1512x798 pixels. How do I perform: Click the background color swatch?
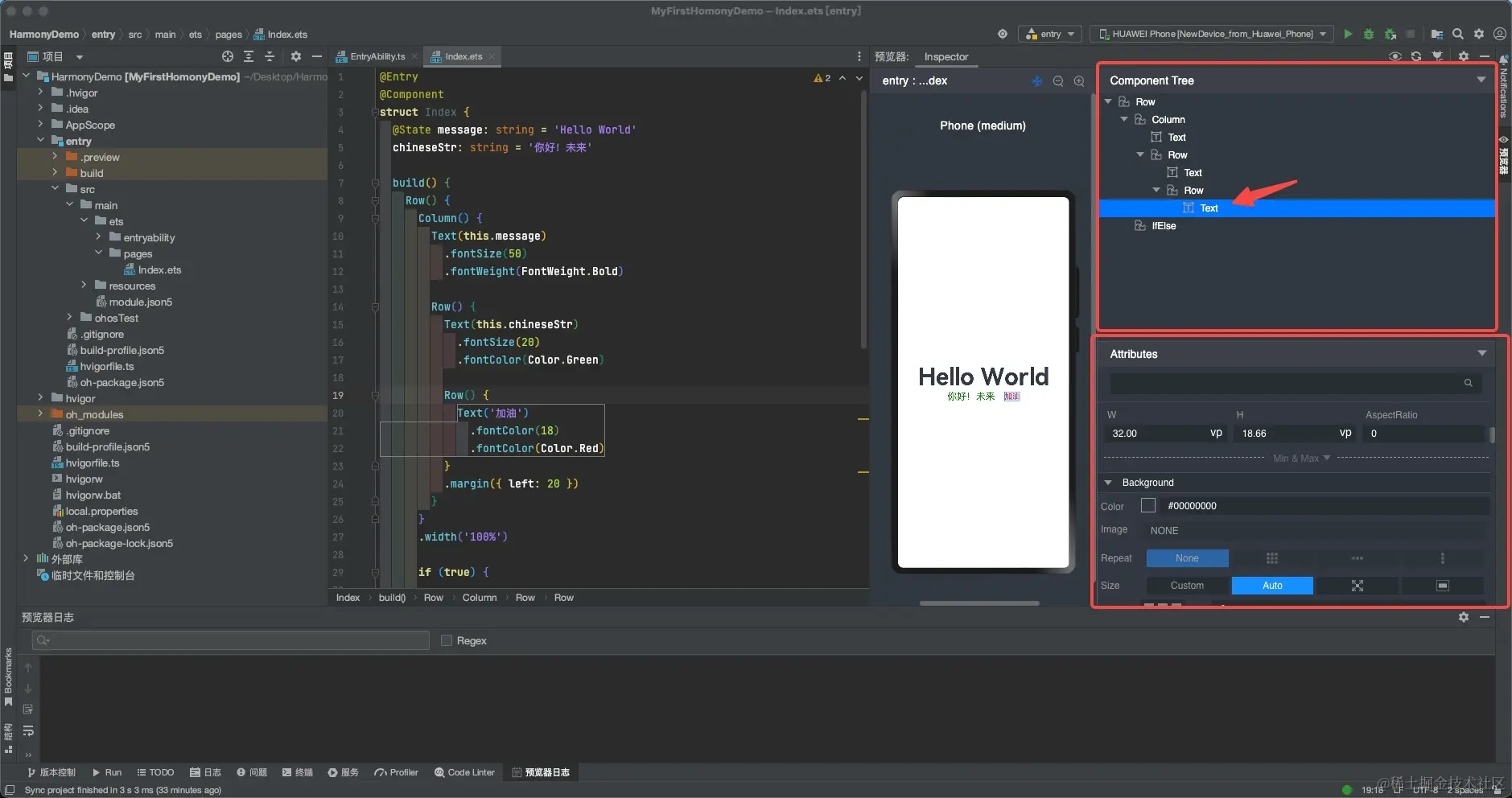point(1148,505)
